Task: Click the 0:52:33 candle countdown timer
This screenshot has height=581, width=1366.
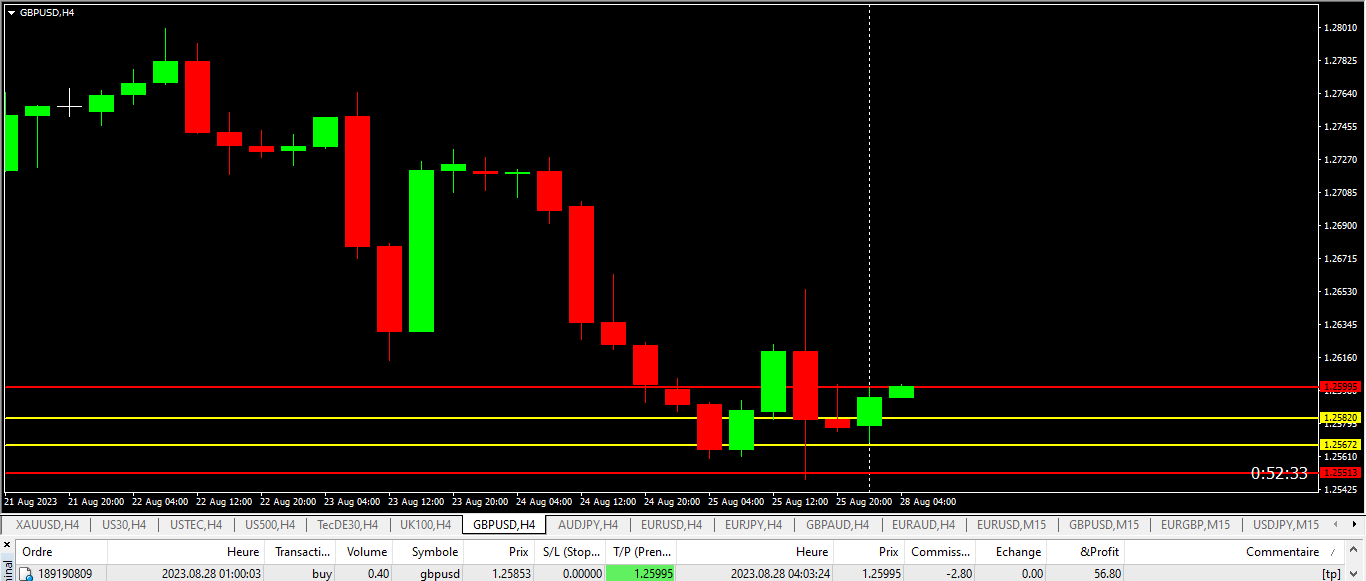Action: tap(1278, 474)
